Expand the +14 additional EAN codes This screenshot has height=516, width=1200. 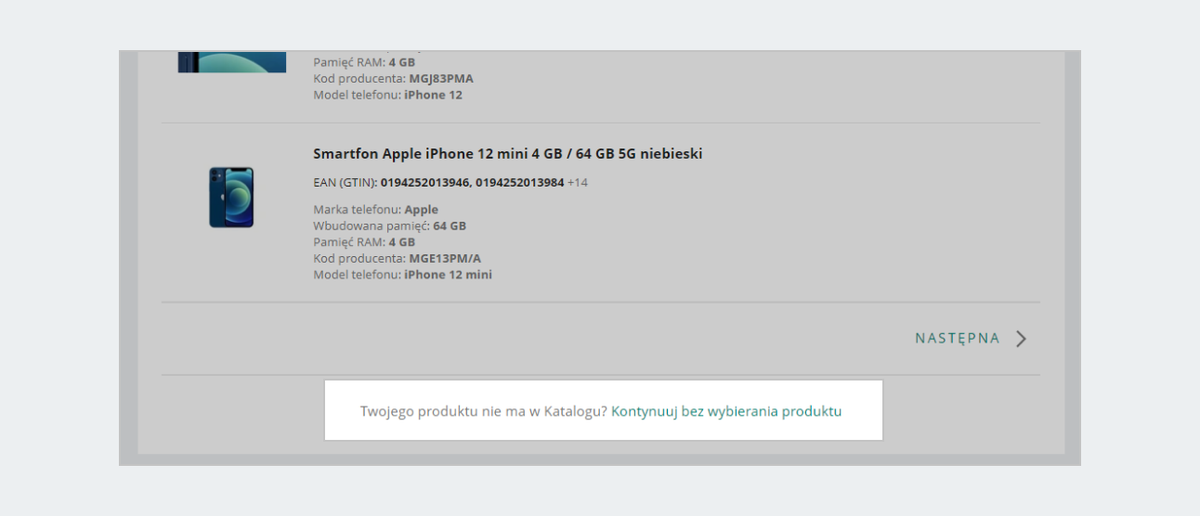578,183
